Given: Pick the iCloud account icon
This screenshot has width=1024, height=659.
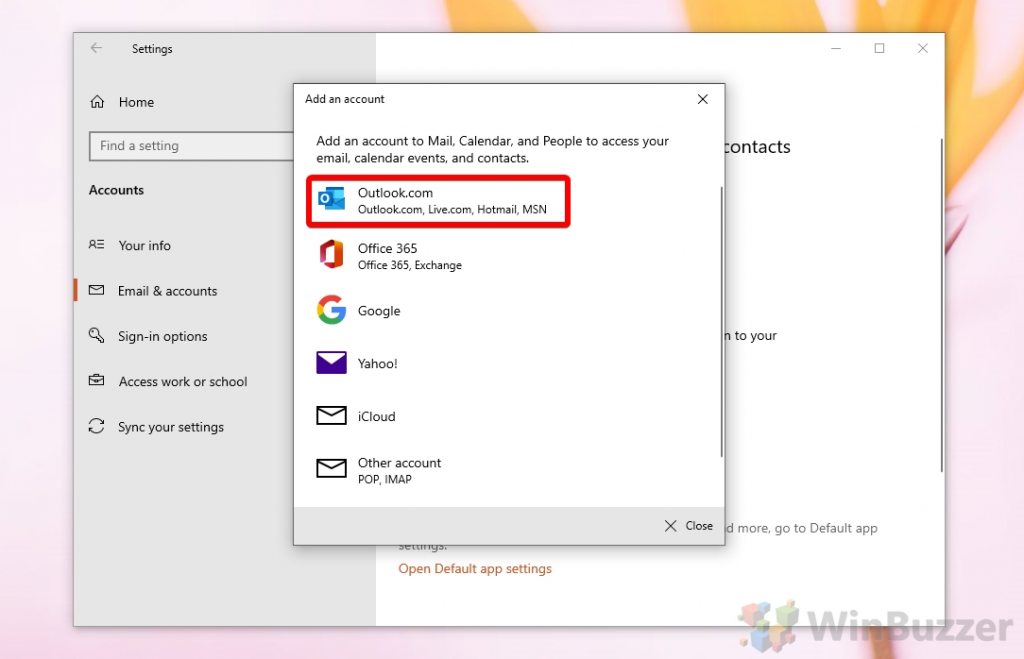Looking at the screenshot, I should click(331, 415).
